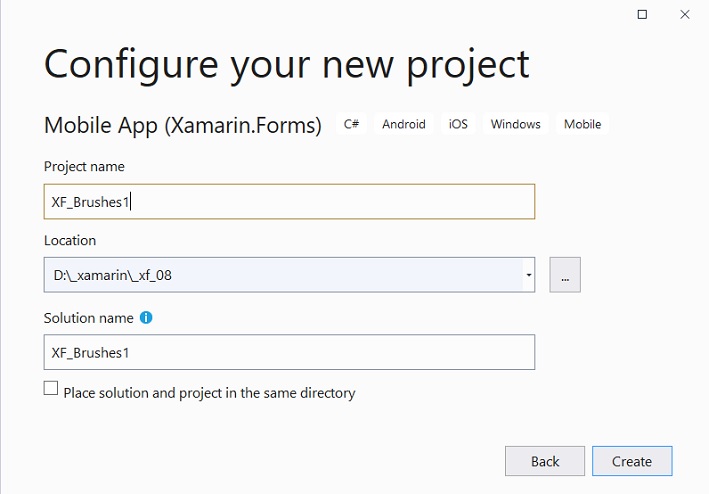Select the Windows platform tag
Image resolution: width=709 pixels, height=494 pixels.
click(515, 124)
